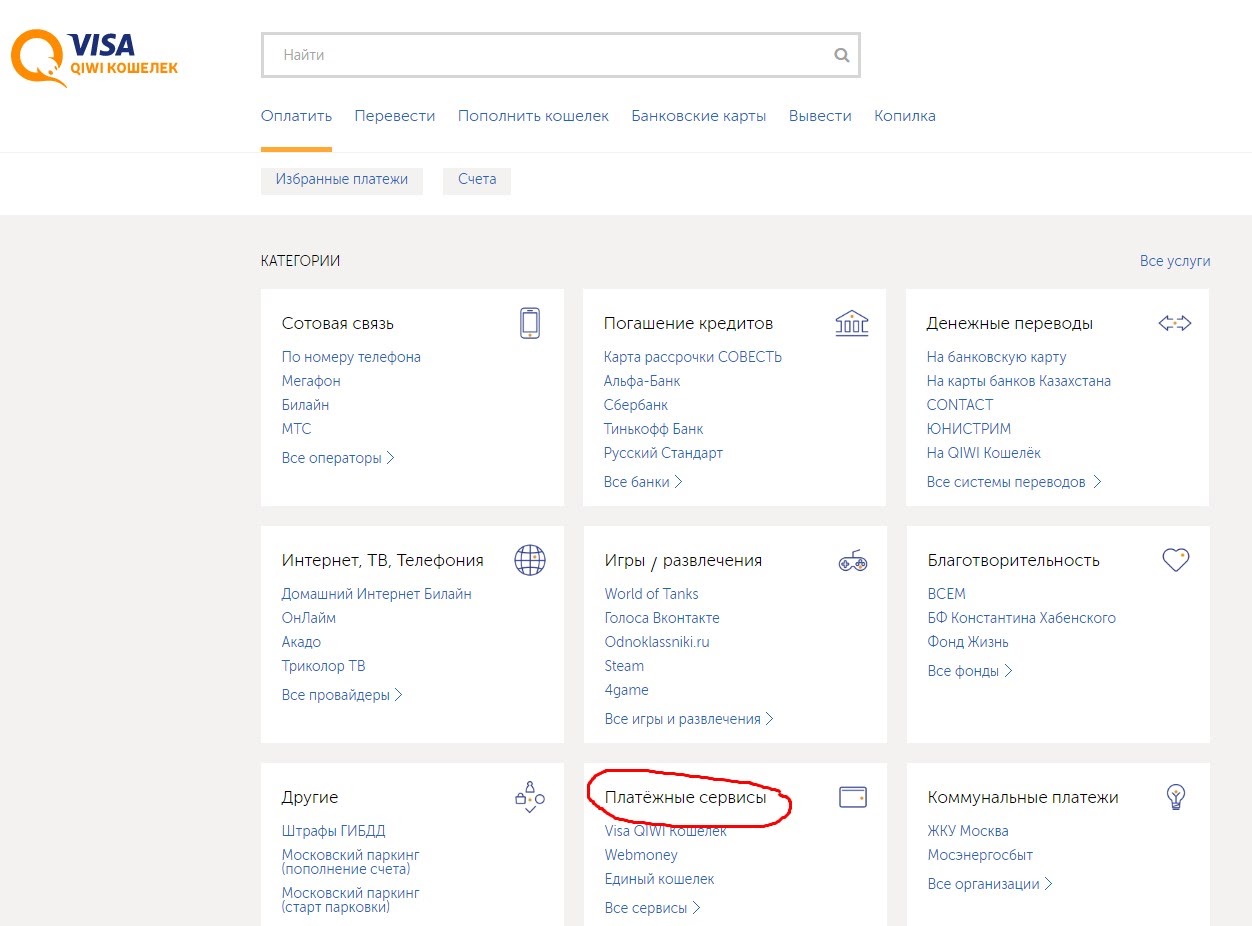Open Штрафы ГИБДД

point(334,831)
